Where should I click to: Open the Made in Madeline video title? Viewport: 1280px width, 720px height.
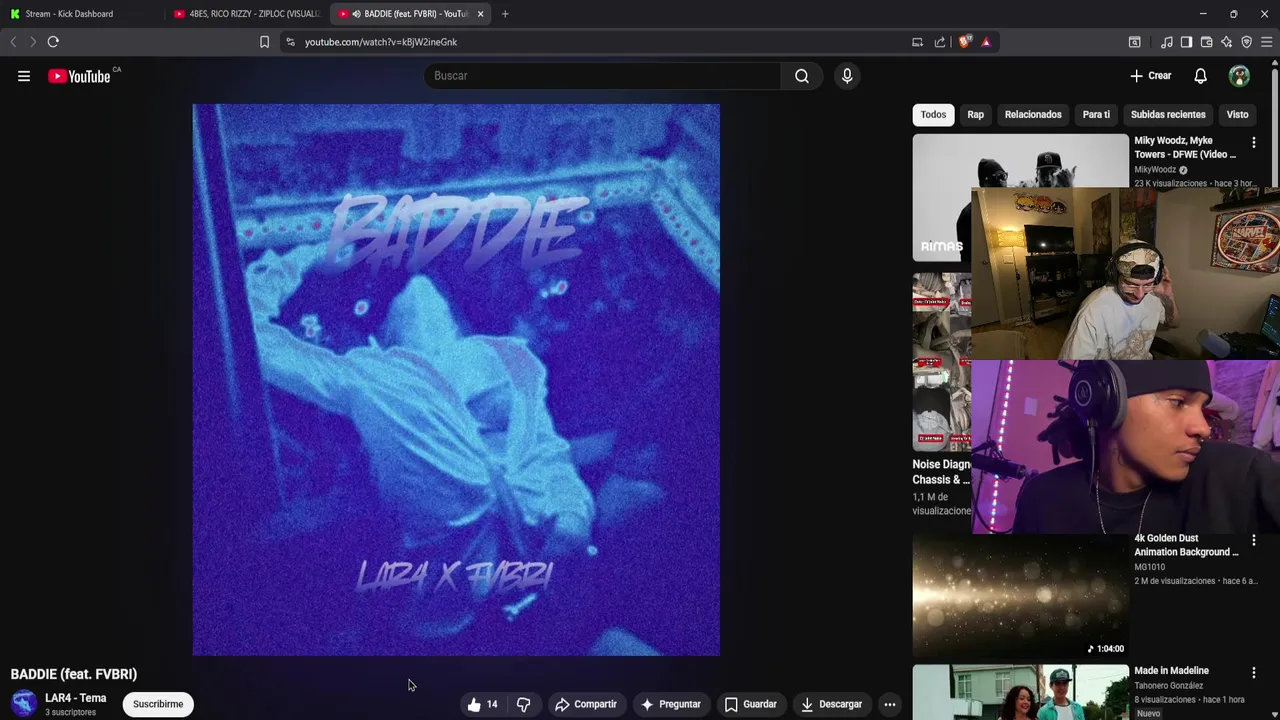(x=1171, y=671)
